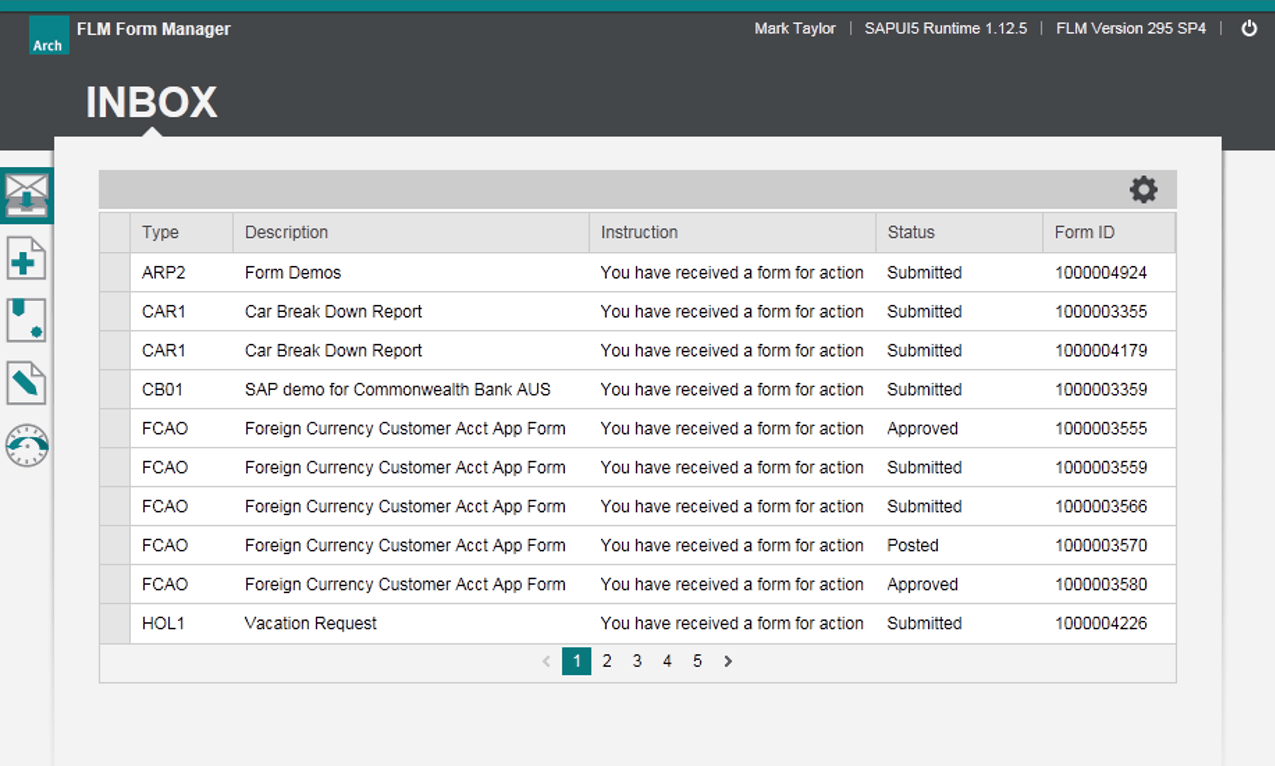The image size is (1275, 766).
Task: Select row selector for HOL1 Vacation Request
Action: 115,623
